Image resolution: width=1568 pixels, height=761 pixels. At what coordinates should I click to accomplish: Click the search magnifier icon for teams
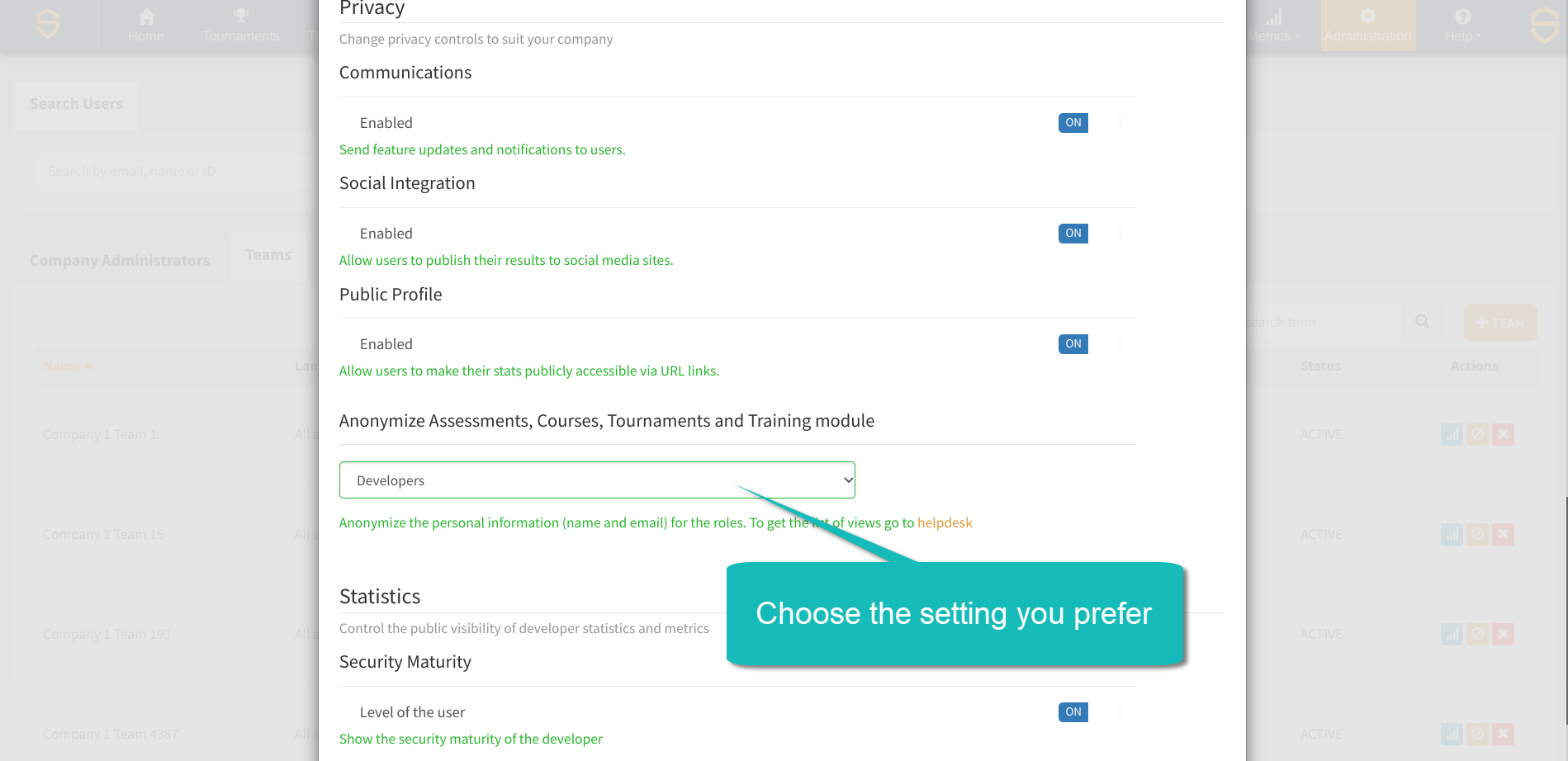[1422, 322]
